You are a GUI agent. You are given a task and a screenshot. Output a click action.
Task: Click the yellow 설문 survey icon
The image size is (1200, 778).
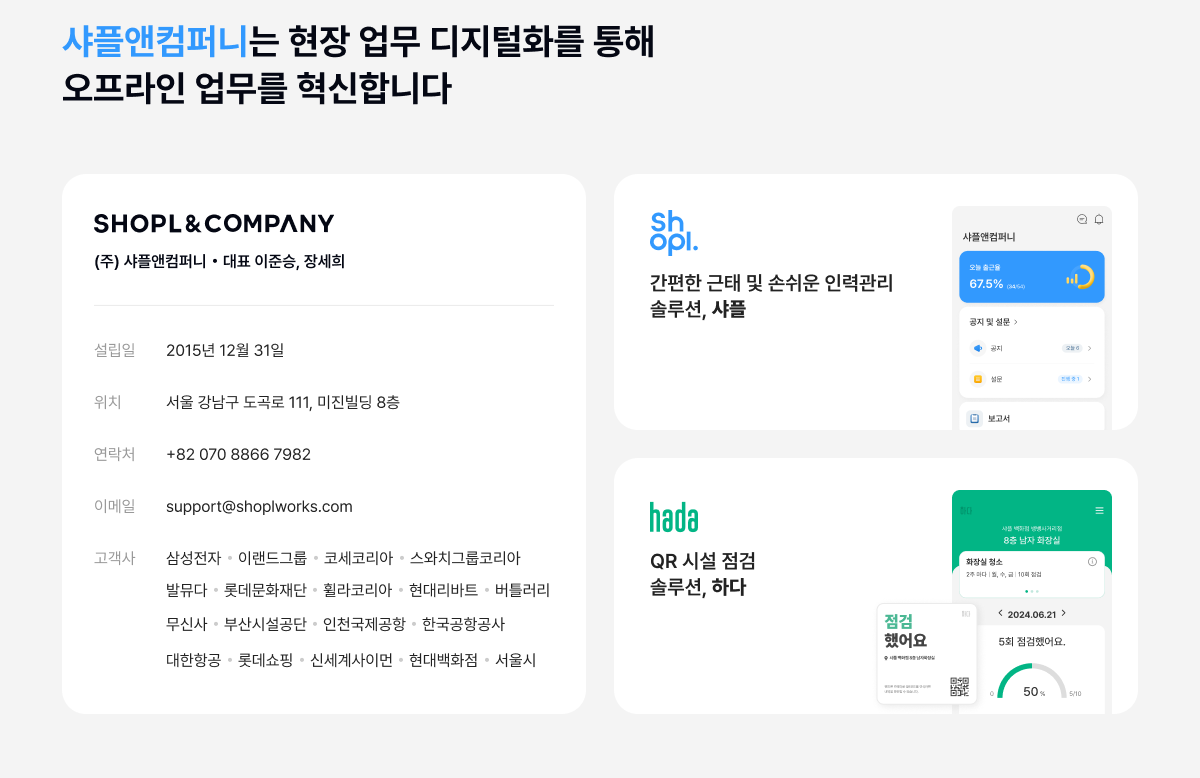tap(978, 380)
